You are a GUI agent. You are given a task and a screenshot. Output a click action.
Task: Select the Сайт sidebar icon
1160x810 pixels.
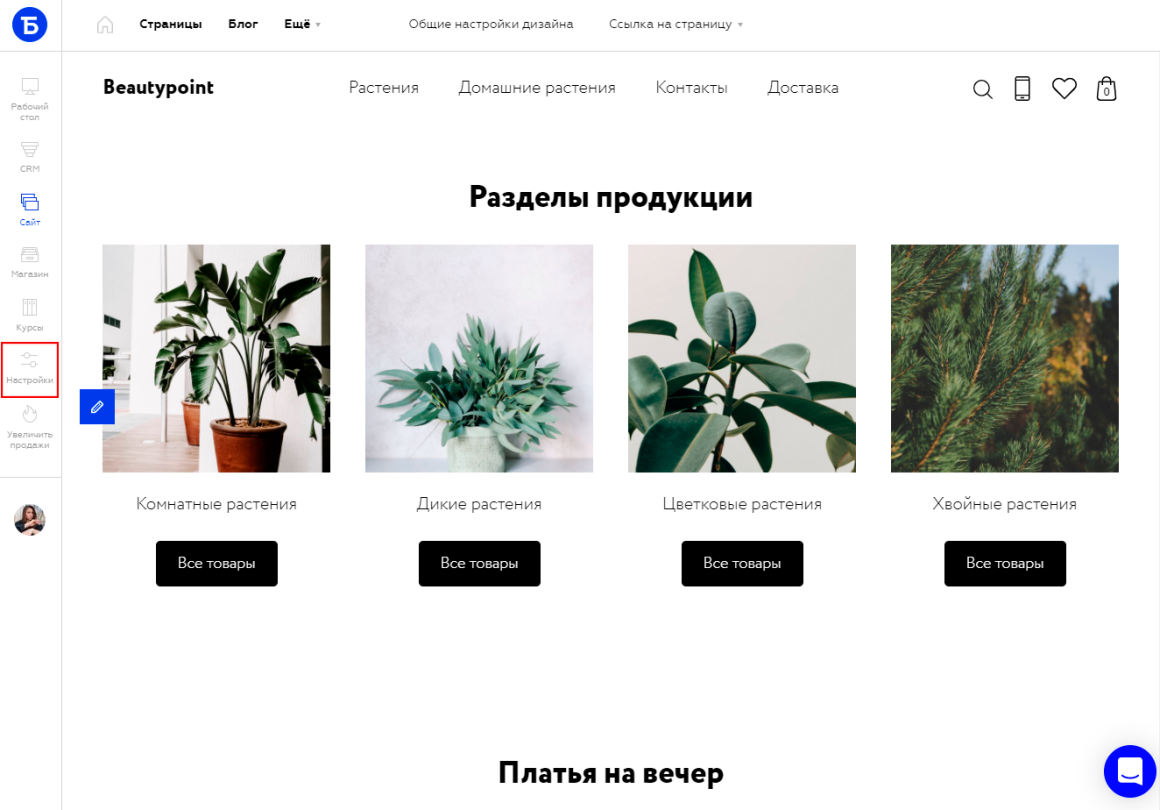pyautogui.click(x=30, y=209)
